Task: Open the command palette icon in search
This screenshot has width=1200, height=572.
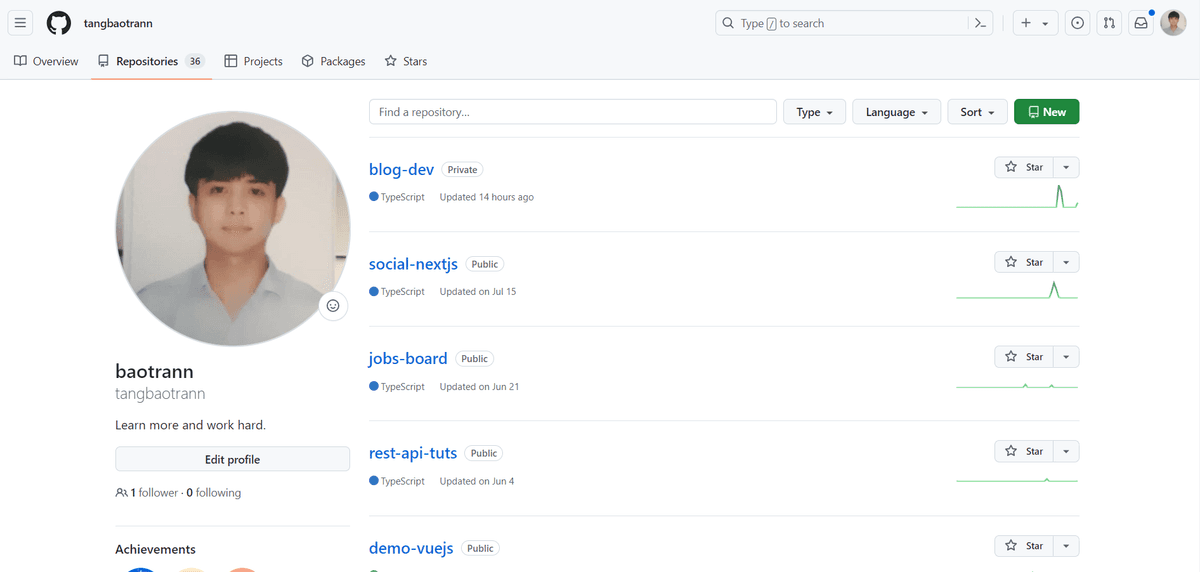Action: tap(981, 23)
